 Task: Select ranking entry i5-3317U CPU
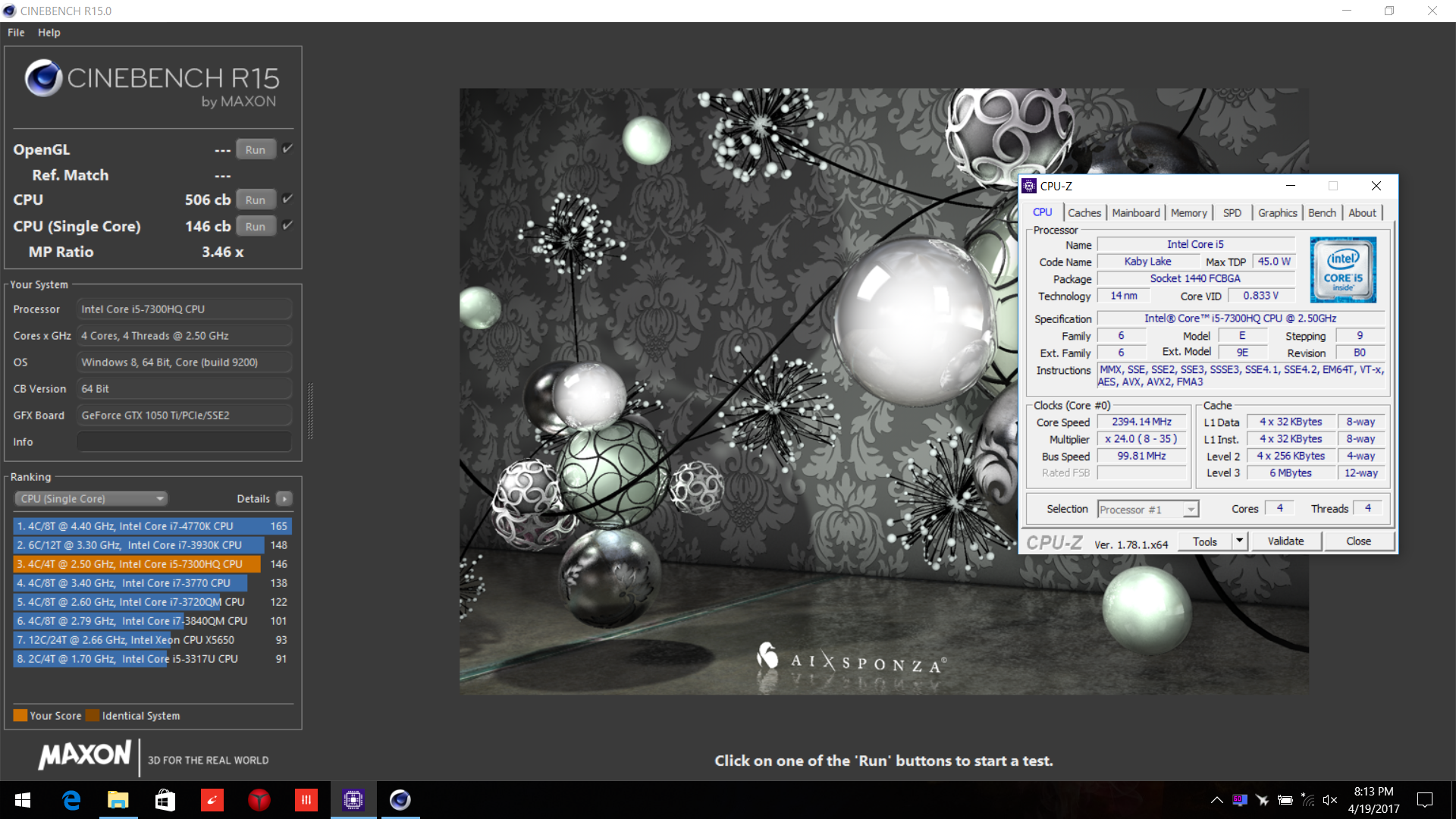(152, 658)
